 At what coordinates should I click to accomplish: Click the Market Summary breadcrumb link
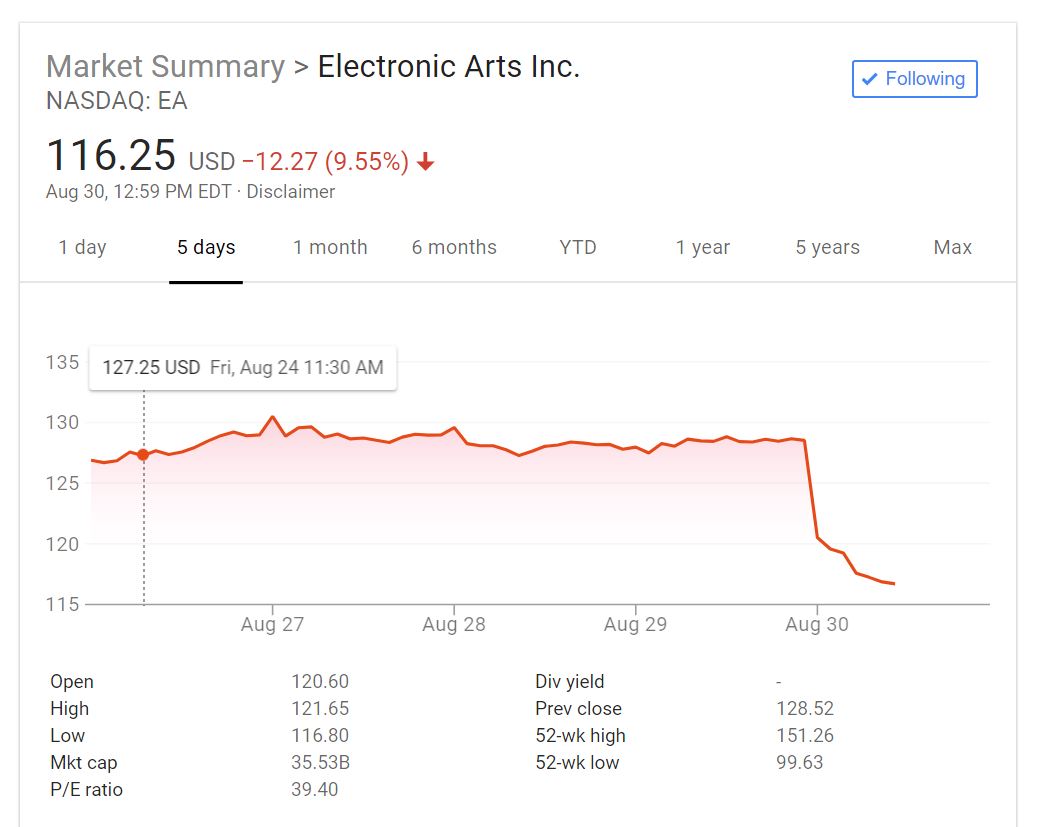coord(165,66)
